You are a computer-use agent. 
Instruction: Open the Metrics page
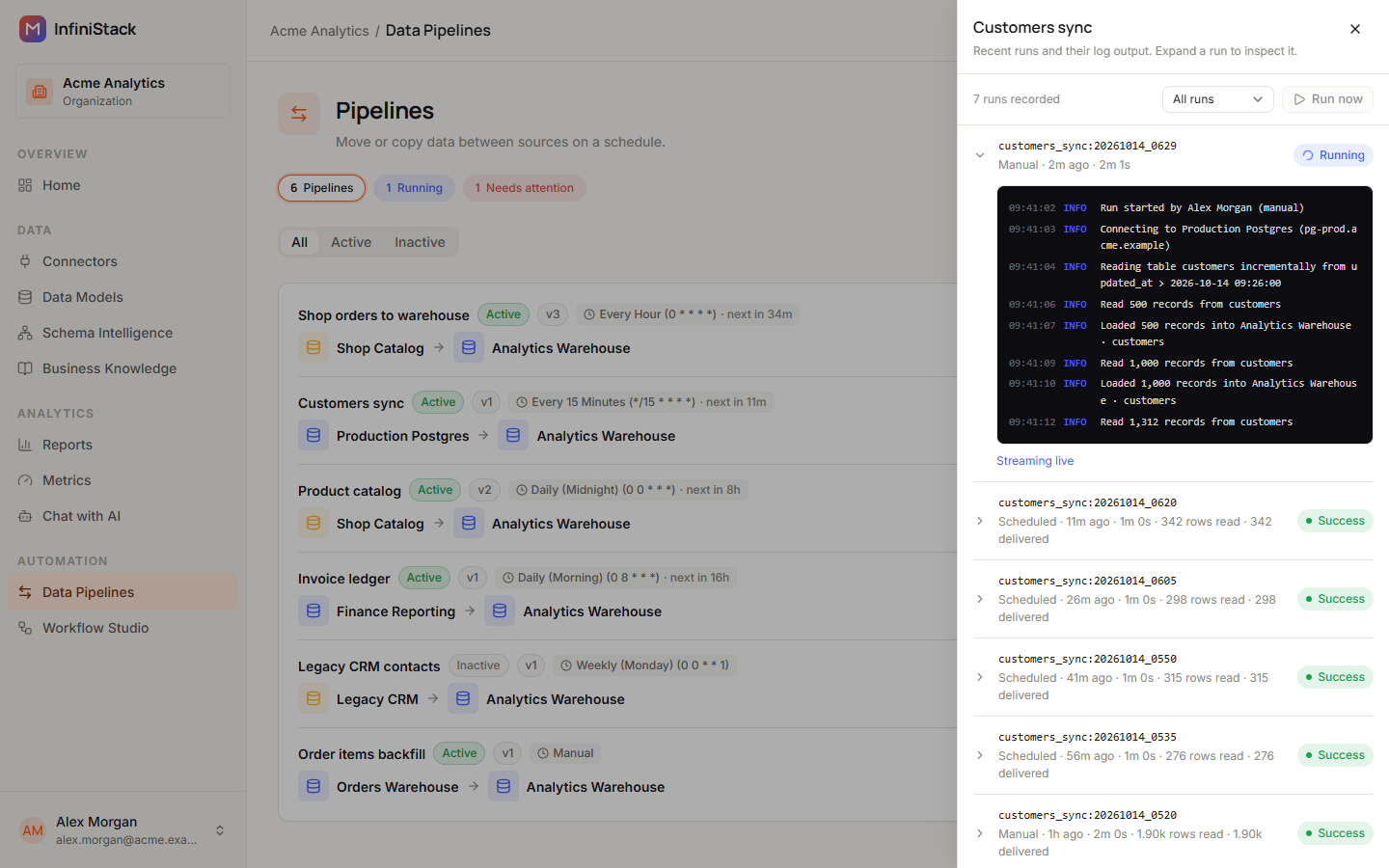click(123, 480)
